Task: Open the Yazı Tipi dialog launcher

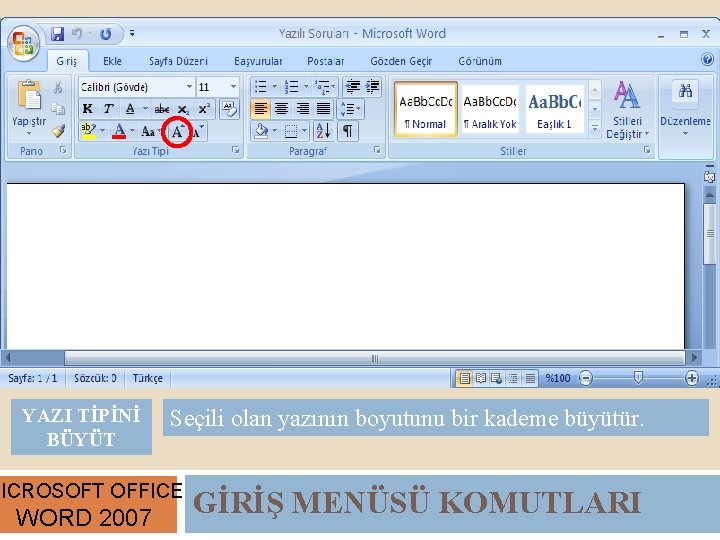Action: [236, 150]
